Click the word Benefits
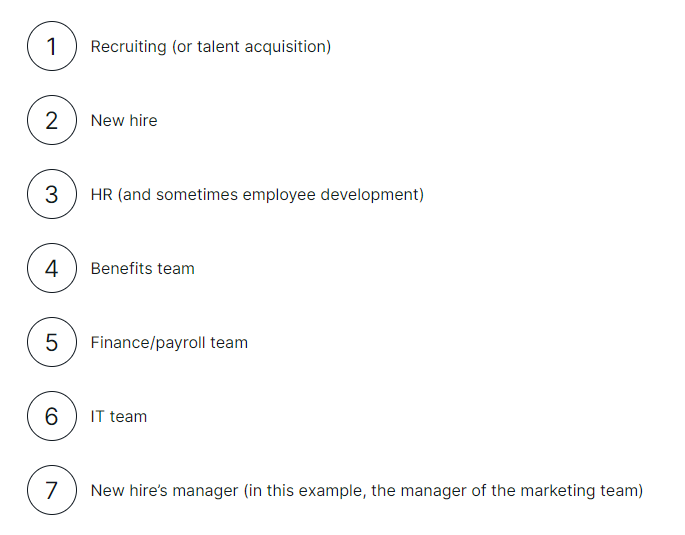The width and height of the screenshot is (685, 535). point(121,269)
